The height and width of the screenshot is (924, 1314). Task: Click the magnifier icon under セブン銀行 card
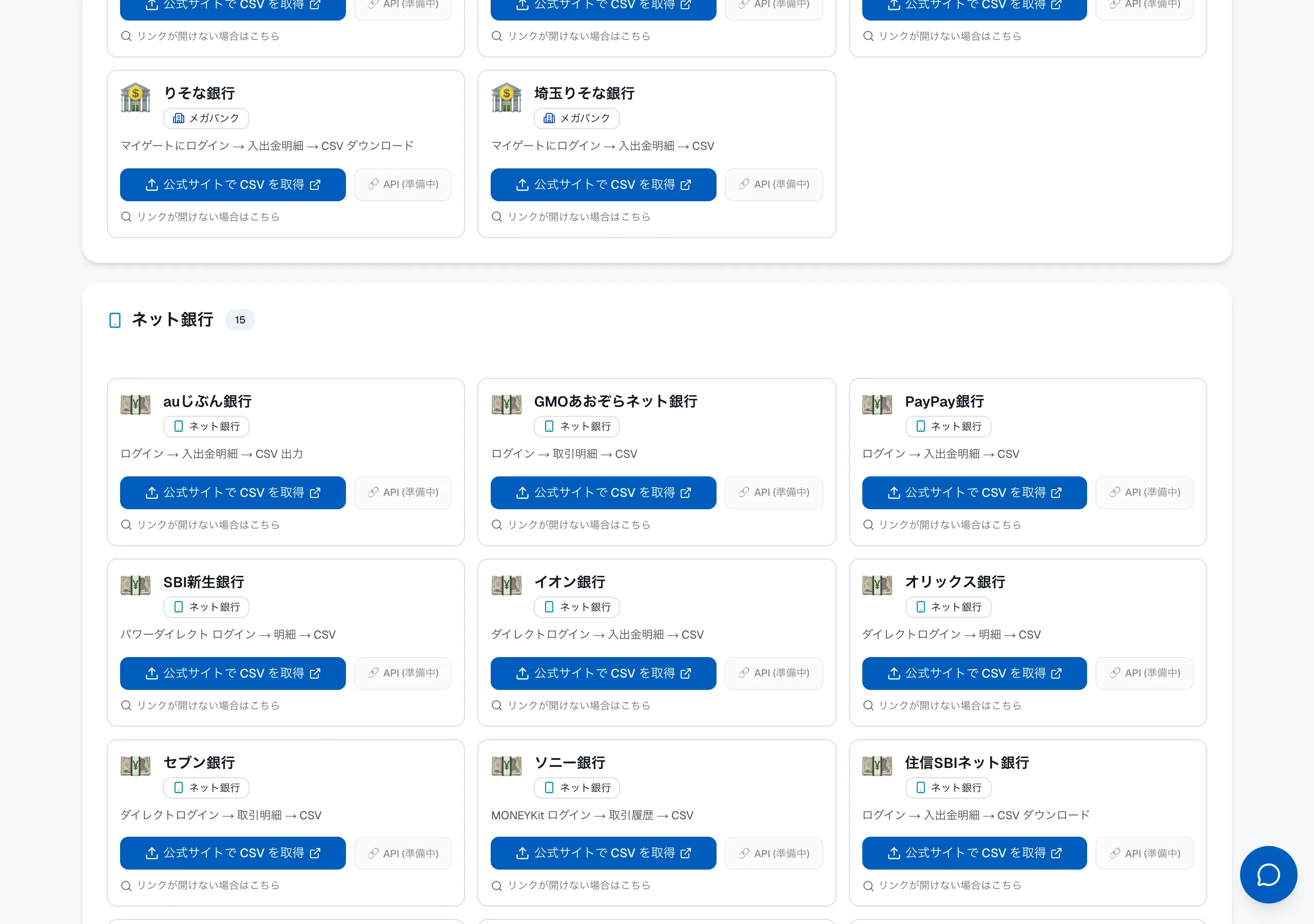tap(126, 885)
